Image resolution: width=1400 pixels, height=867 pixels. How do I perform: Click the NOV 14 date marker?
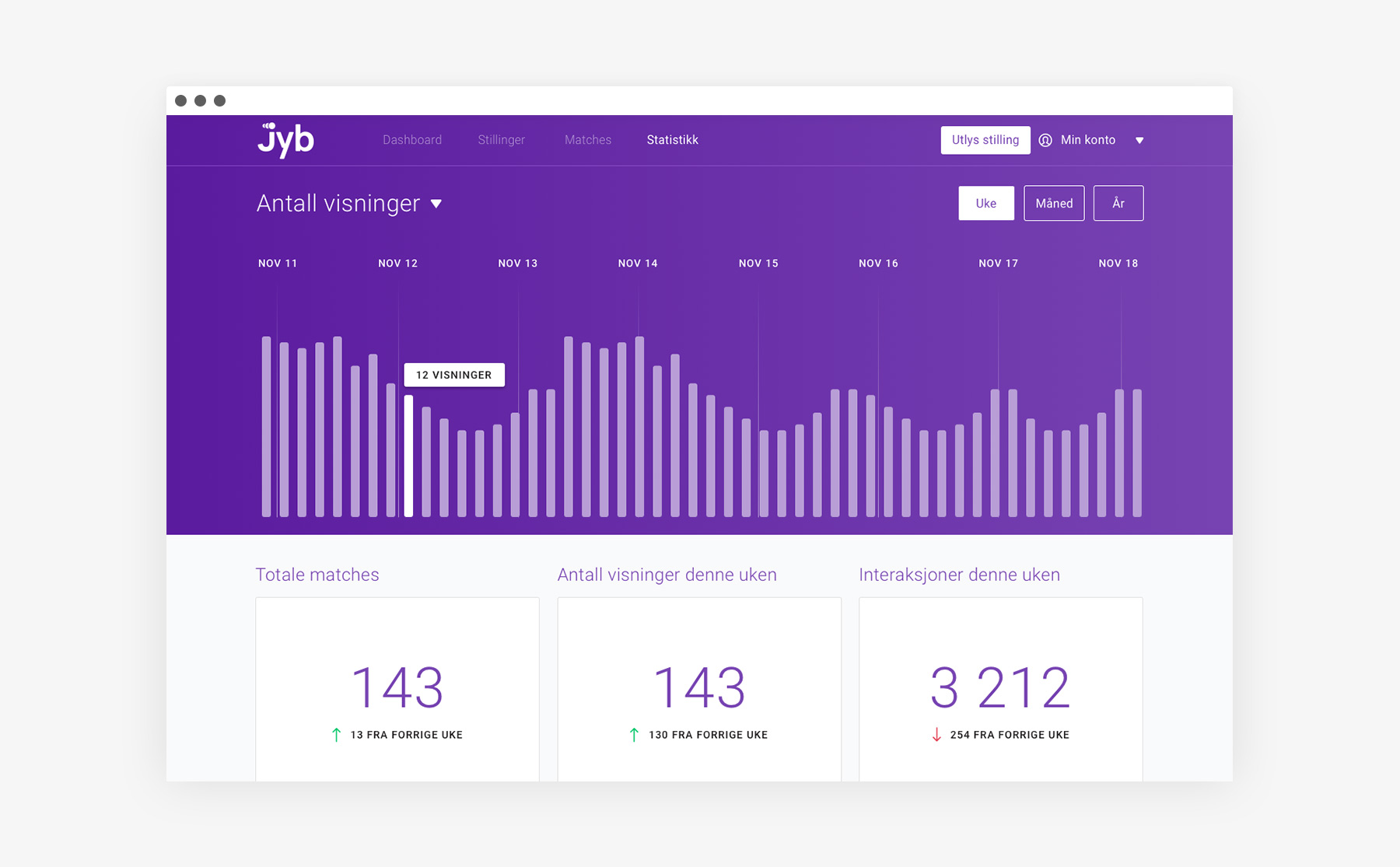point(638,264)
